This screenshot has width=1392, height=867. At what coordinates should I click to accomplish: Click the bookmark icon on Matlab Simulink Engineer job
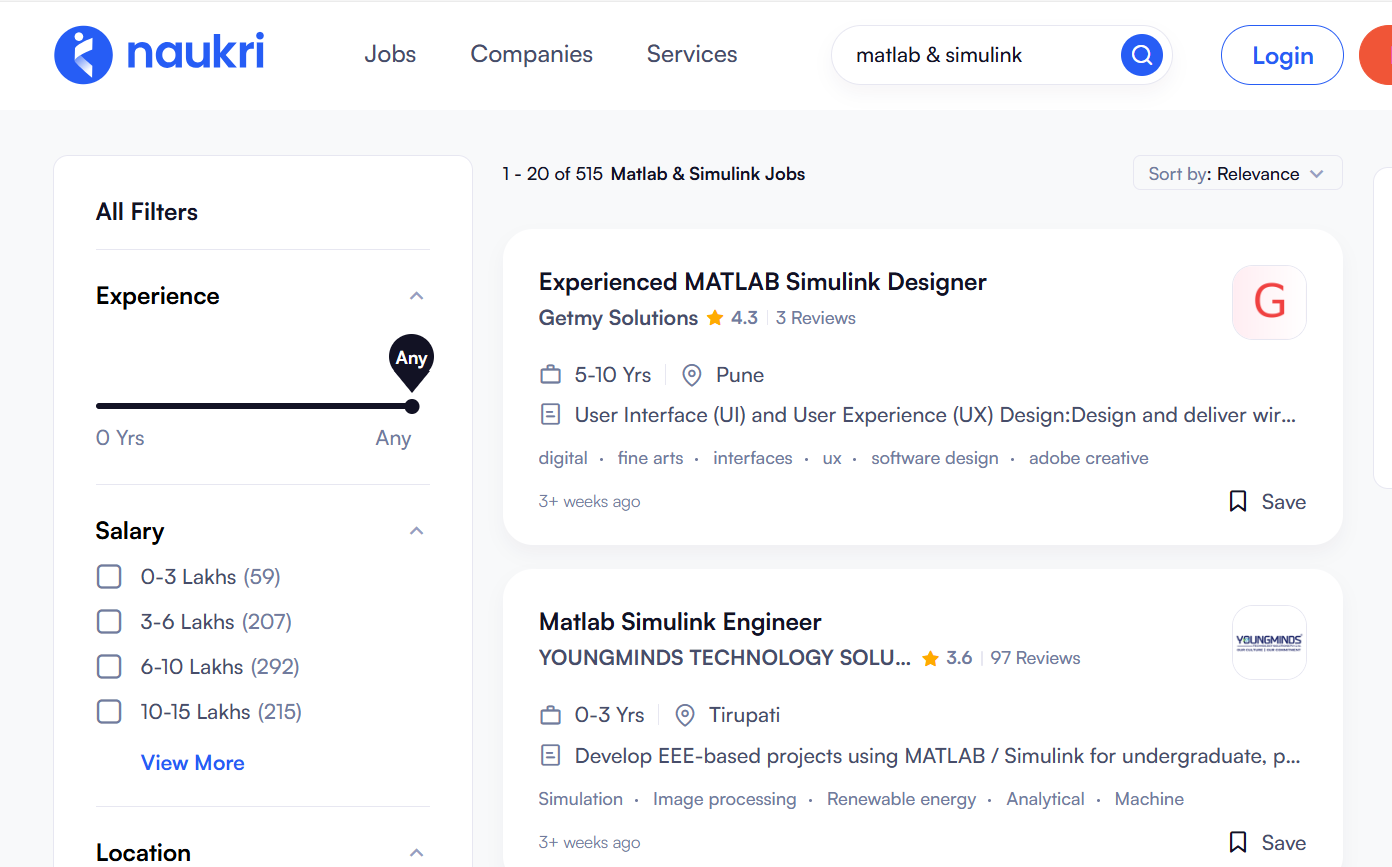click(x=1237, y=842)
